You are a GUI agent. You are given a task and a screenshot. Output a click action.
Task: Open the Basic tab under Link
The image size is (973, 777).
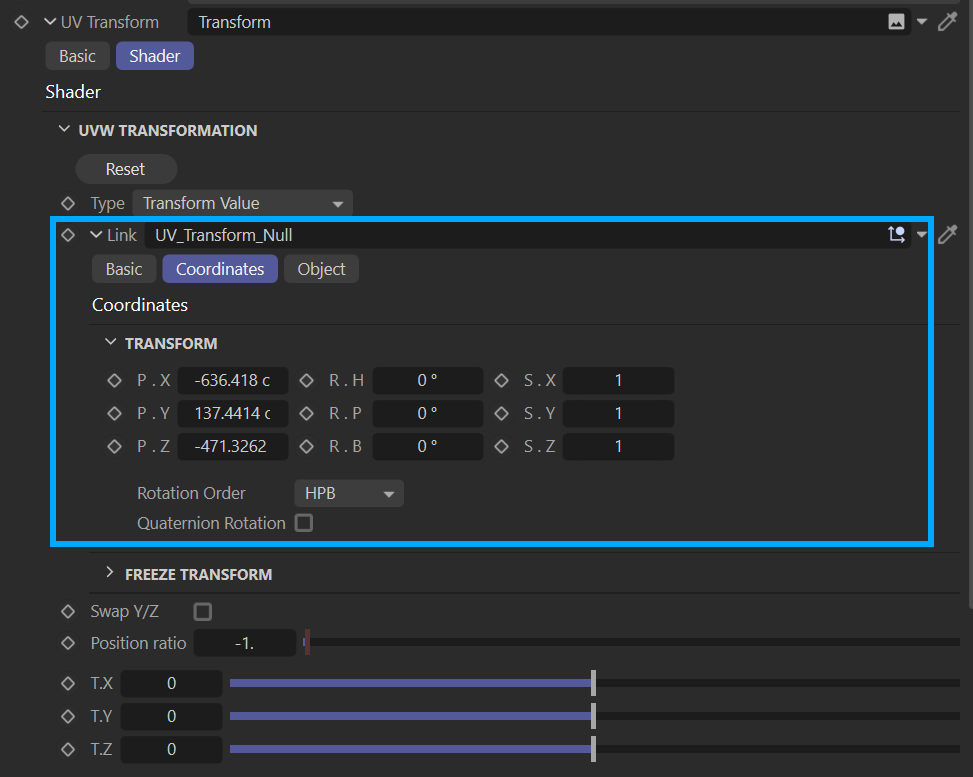[x=124, y=269]
